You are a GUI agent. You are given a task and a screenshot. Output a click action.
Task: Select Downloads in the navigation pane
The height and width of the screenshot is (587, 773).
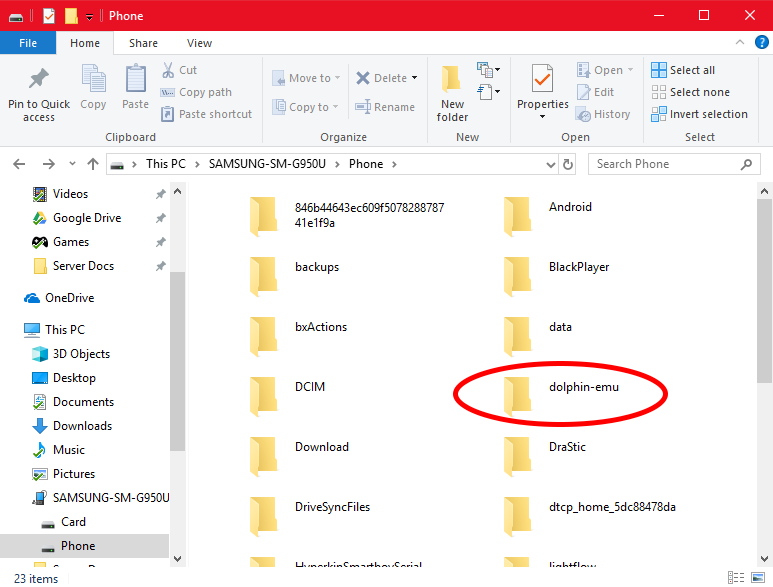[82, 426]
